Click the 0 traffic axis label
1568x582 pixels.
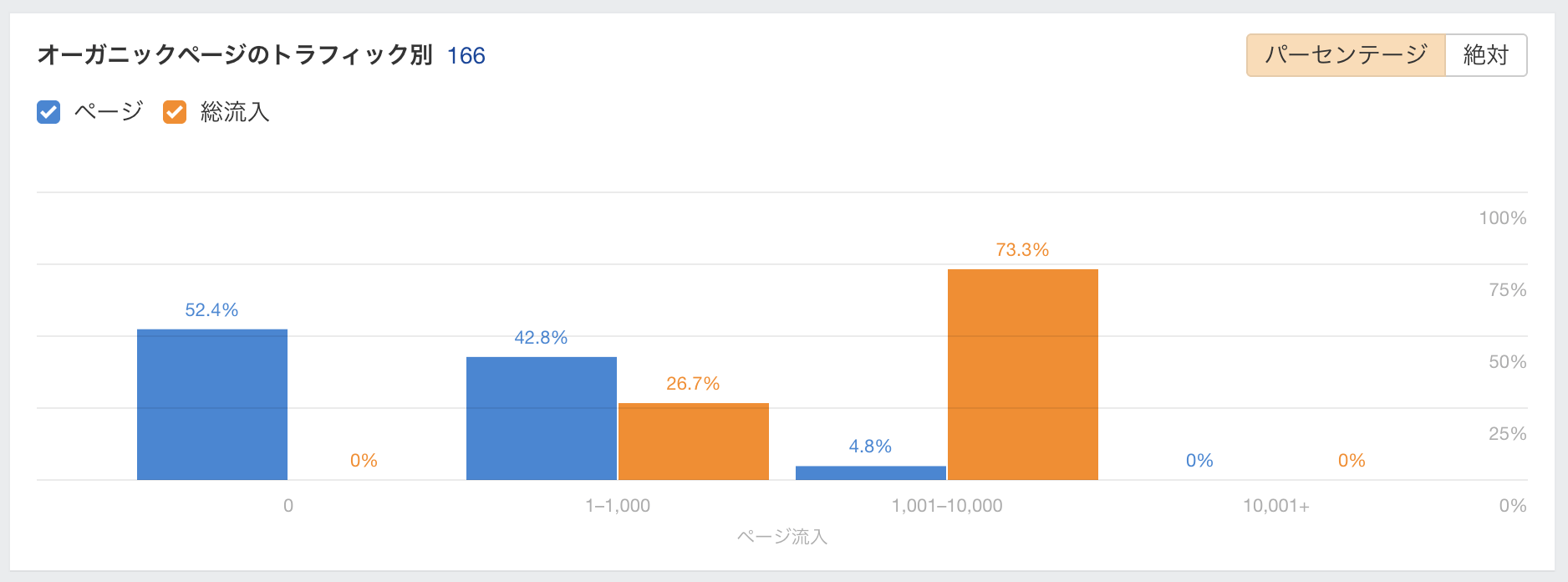[288, 506]
